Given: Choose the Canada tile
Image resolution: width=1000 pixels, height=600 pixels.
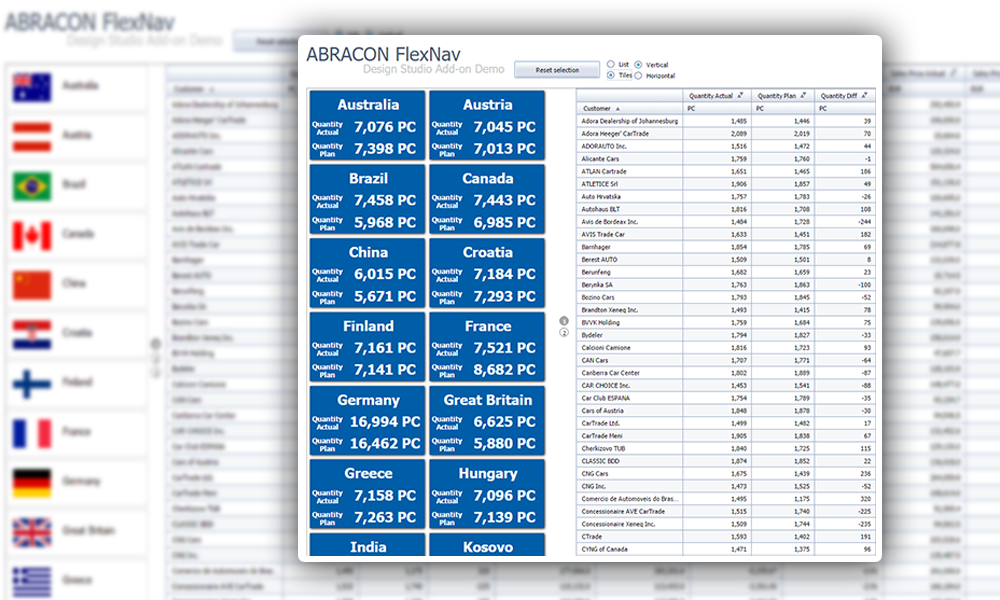Looking at the screenshot, I should [x=487, y=200].
